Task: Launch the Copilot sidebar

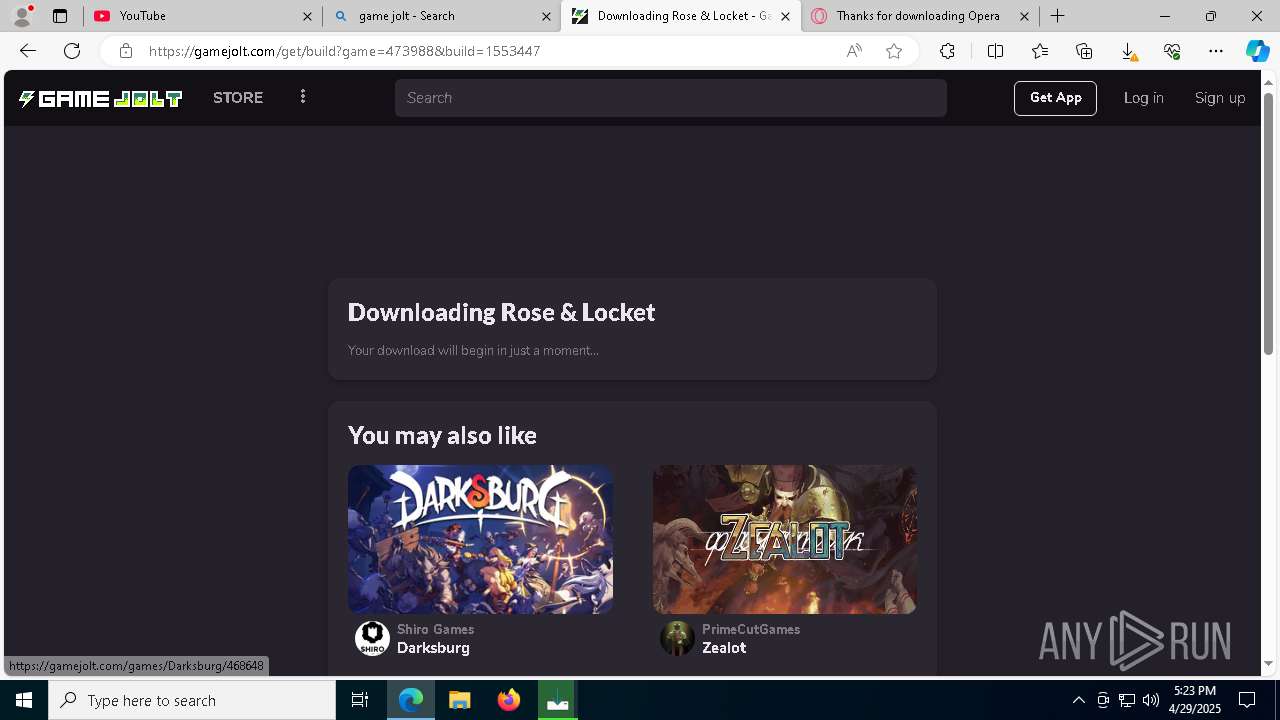Action: click(1257, 51)
